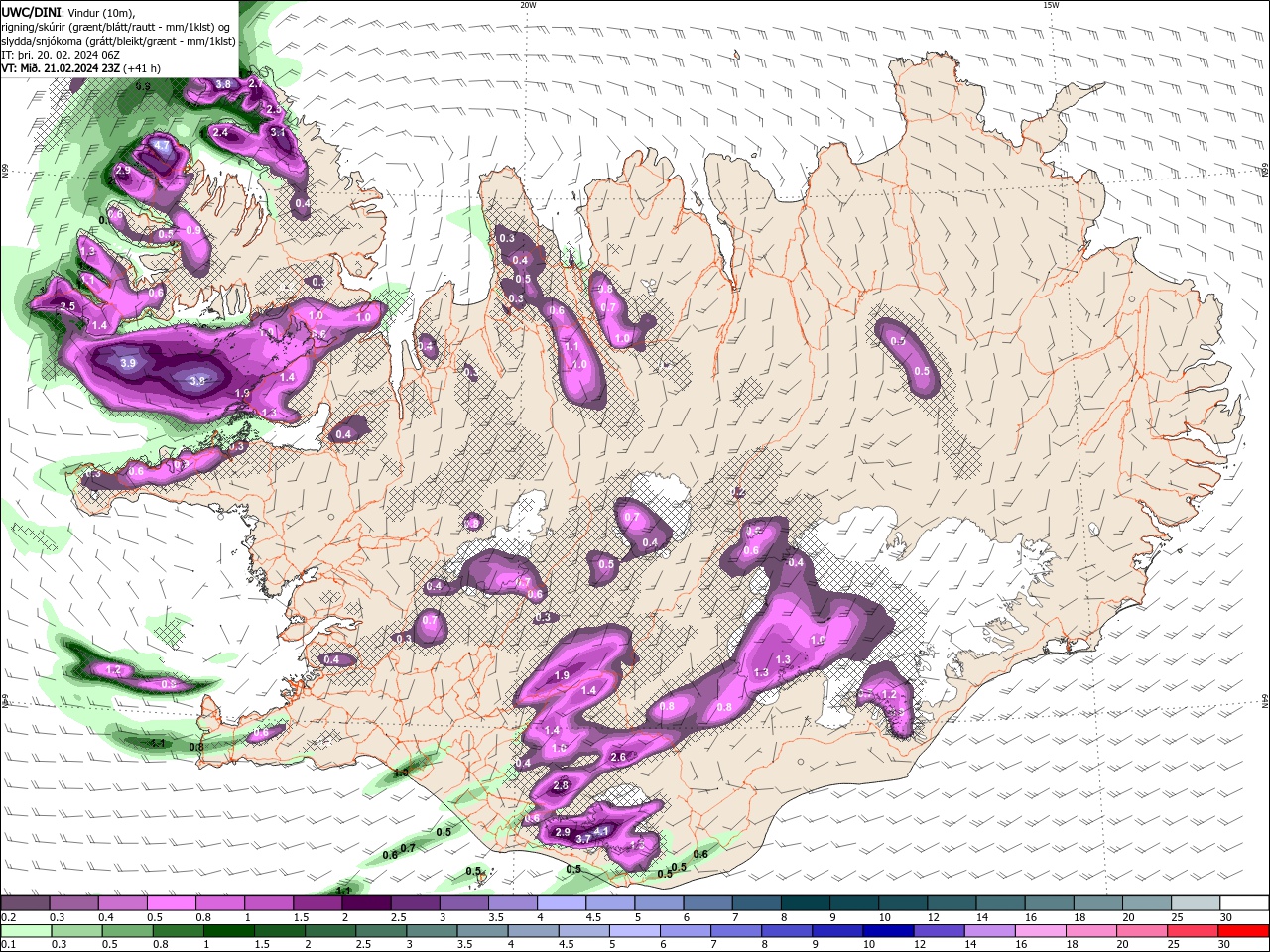
Task: Click the 'slydda/snjókoma (grátt/bleikt/grænt' header line
Action: (119, 41)
